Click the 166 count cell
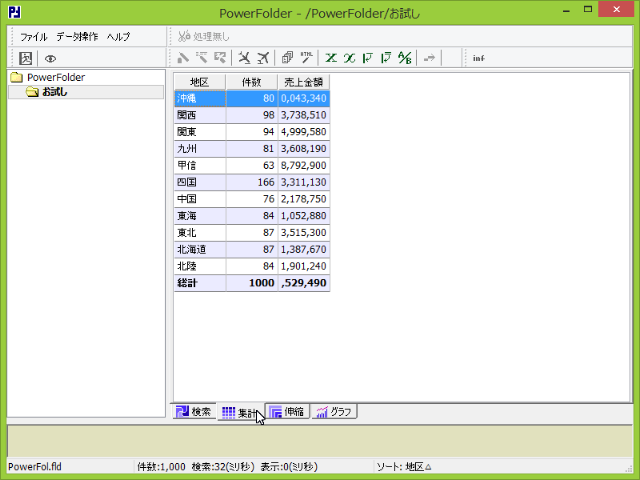Image resolution: width=640 pixels, height=480 pixels. (252, 182)
